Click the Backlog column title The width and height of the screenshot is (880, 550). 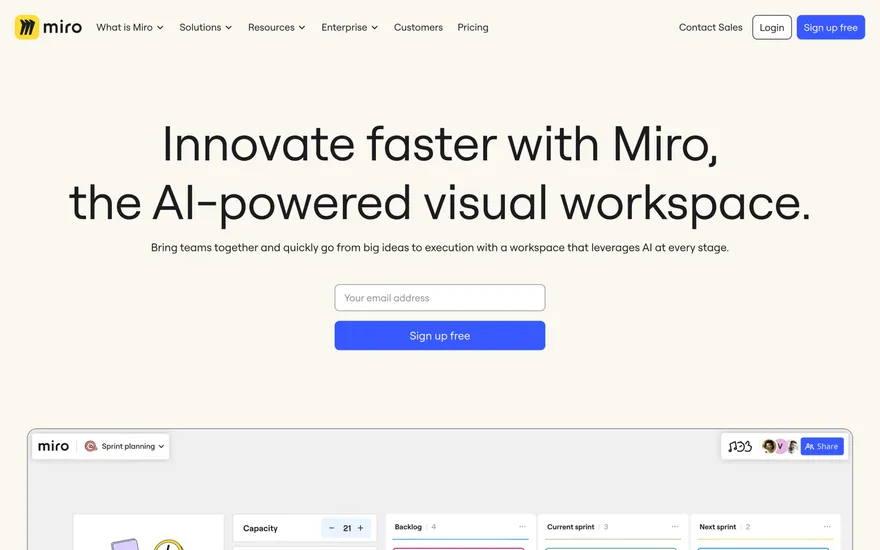pyautogui.click(x=408, y=526)
